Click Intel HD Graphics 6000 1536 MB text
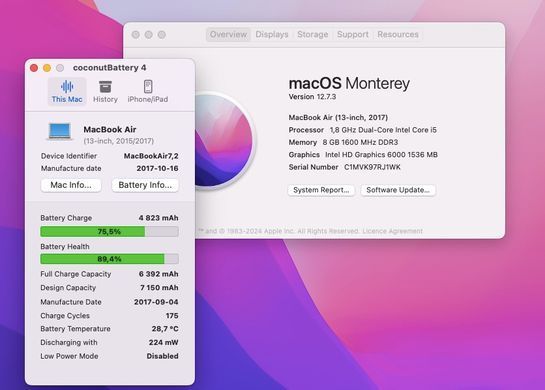Viewport: 545px width, 390px height. click(381, 155)
